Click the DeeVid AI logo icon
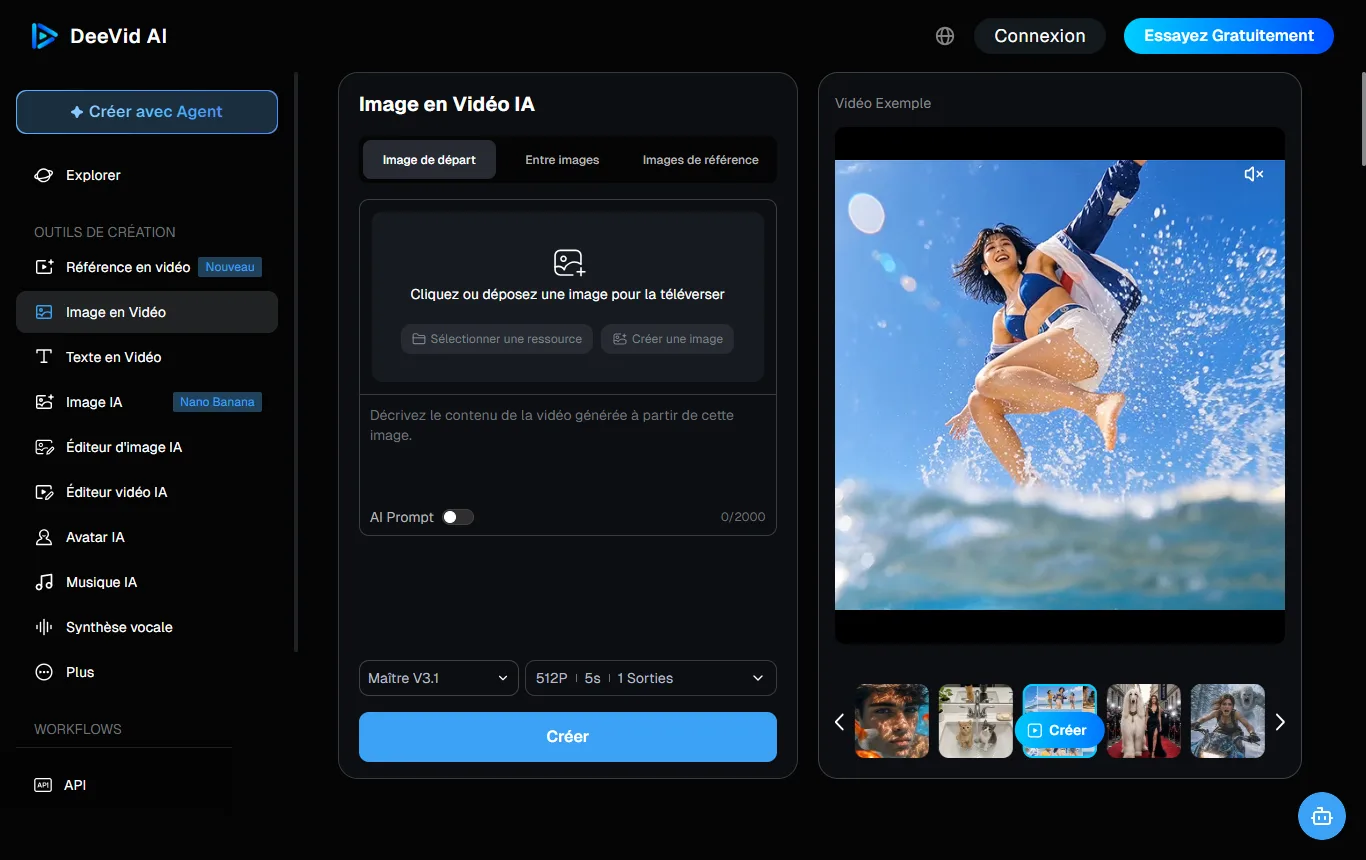 point(44,36)
